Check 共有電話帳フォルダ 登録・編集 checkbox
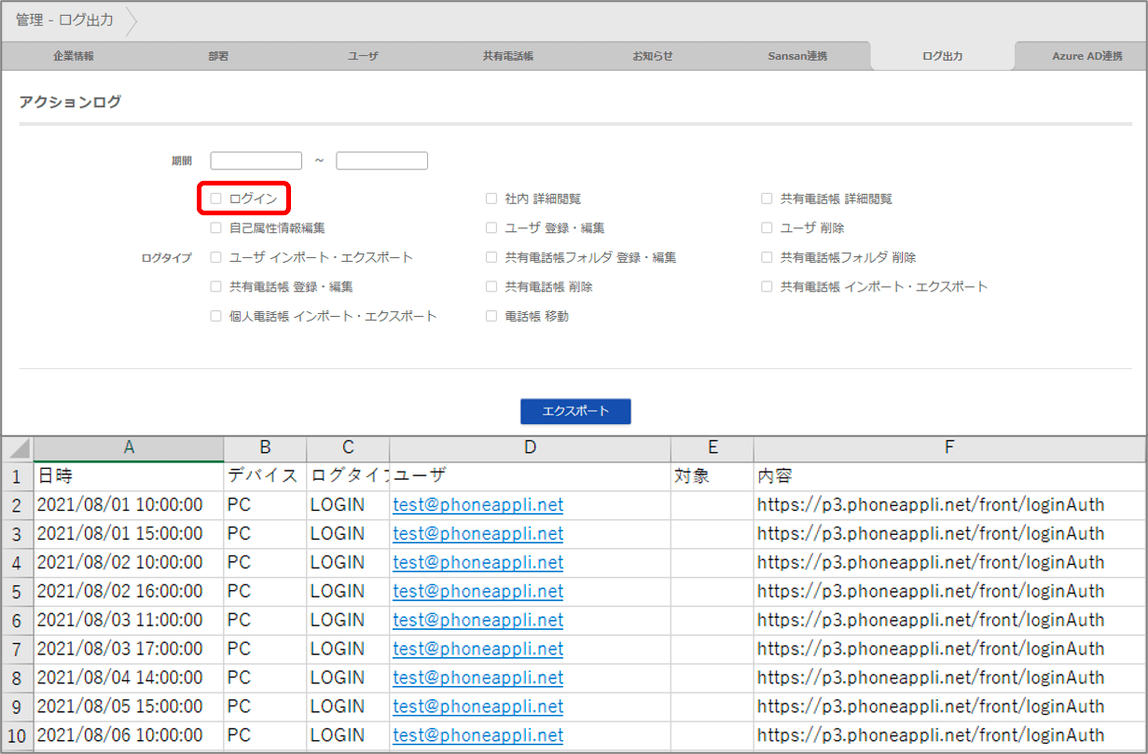 (x=491, y=257)
